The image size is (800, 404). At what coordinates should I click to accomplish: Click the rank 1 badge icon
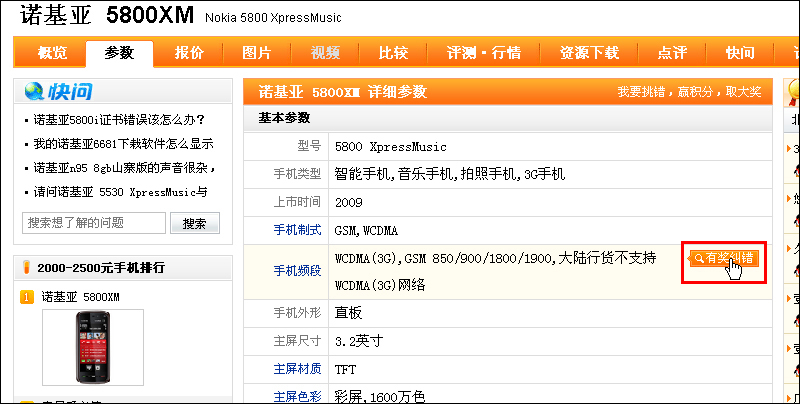[x=27, y=297]
